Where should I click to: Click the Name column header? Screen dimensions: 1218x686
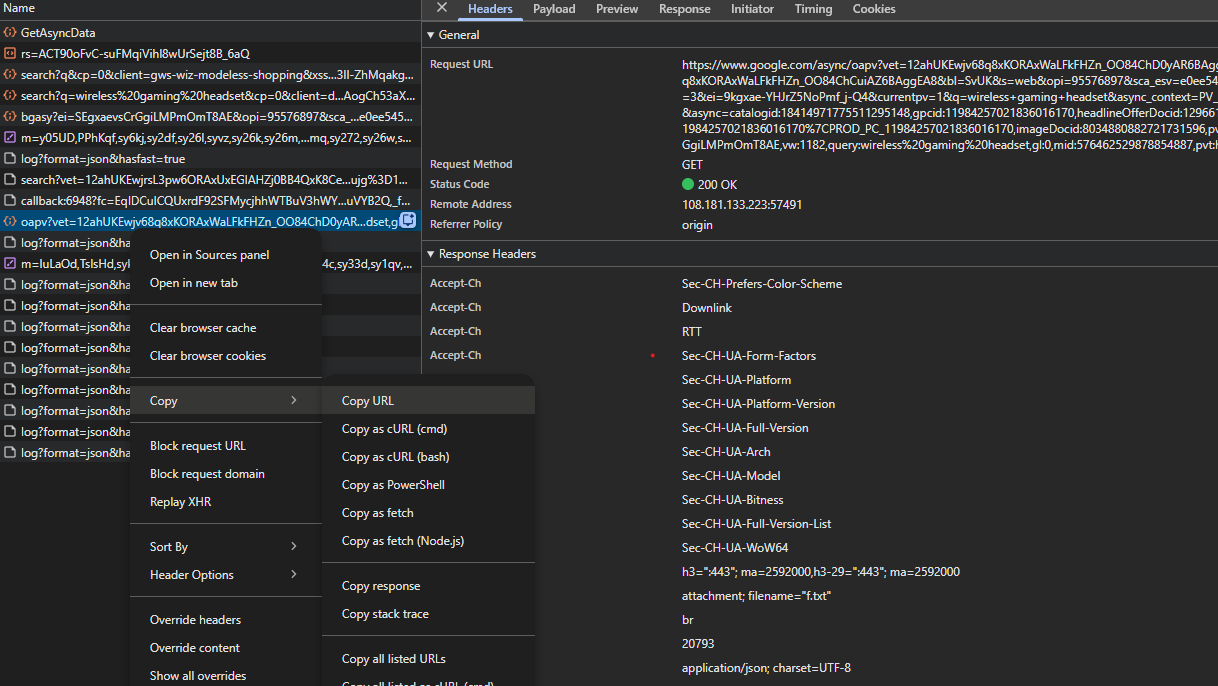pyautogui.click(x=20, y=8)
